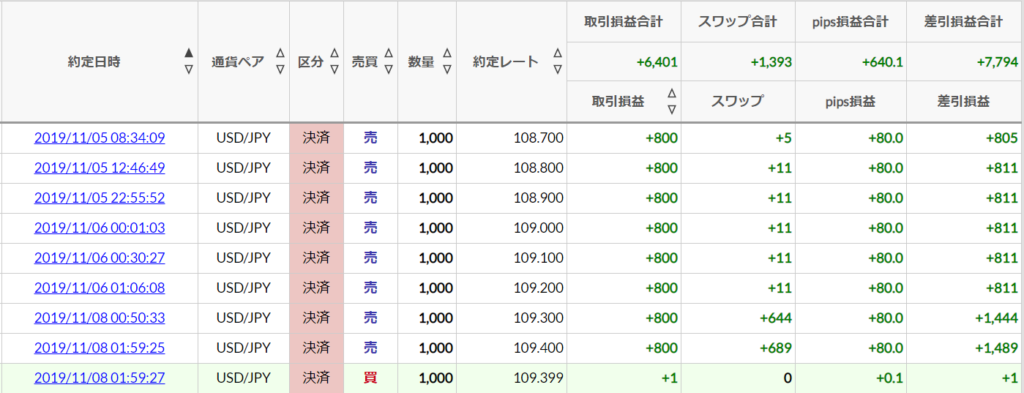This screenshot has width=1024, height=393.
Task: Open trade 2019/11/05 12:46:49 link
Action: pos(99,168)
